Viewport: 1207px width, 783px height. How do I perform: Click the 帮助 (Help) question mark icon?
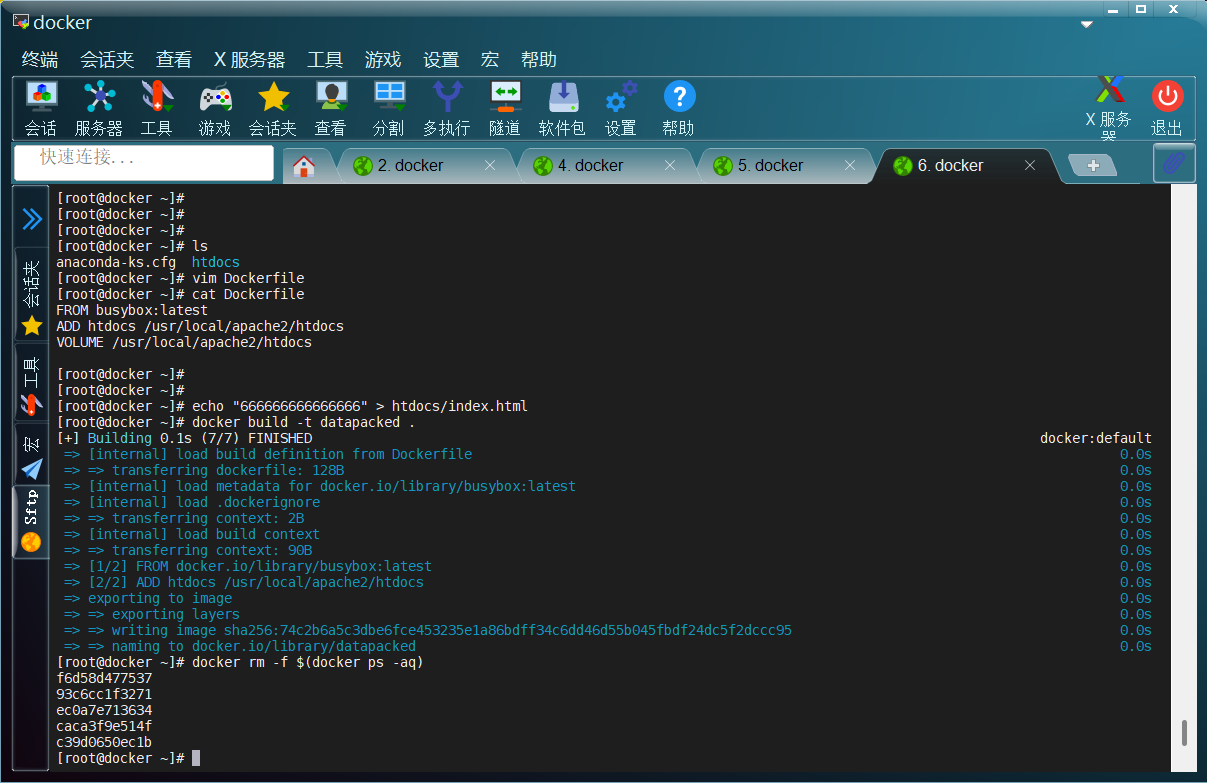point(678,108)
